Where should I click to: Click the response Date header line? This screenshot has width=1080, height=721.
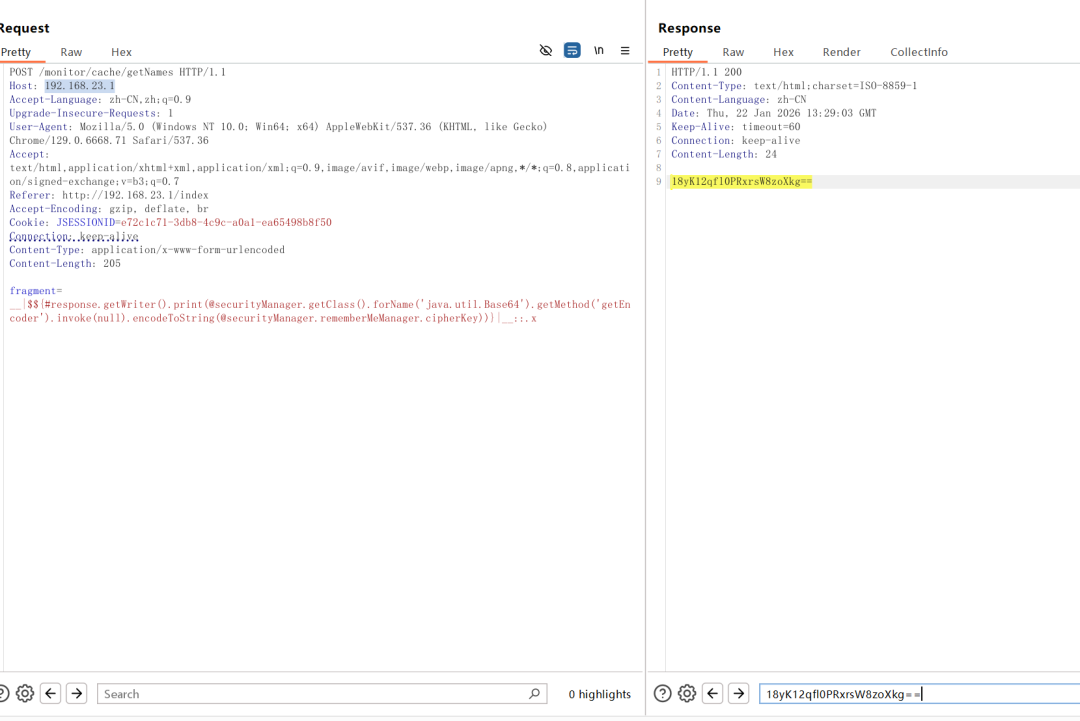tap(773, 114)
